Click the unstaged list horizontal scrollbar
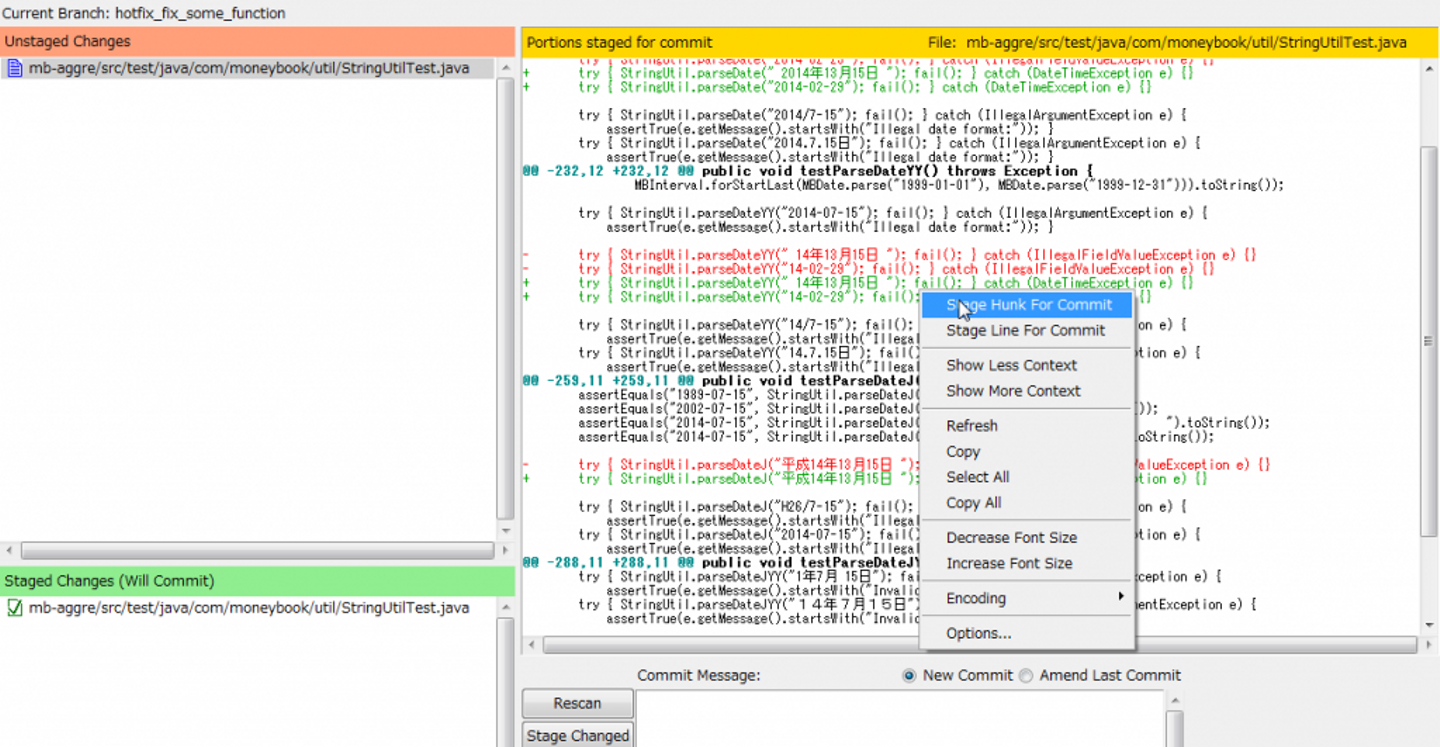This screenshot has height=747, width=1440. coord(257,551)
